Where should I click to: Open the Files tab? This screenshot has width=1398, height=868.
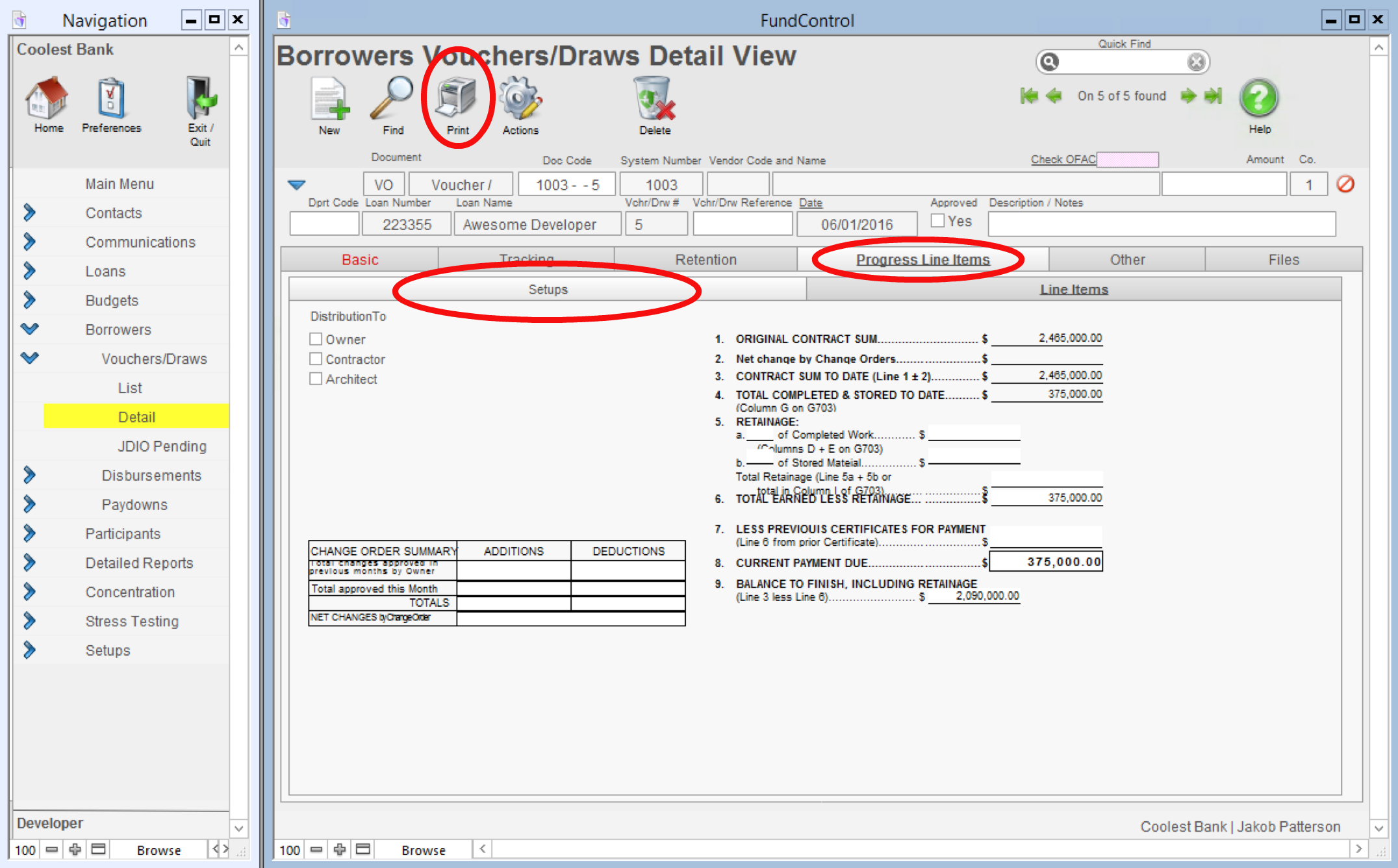point(1284,259)
